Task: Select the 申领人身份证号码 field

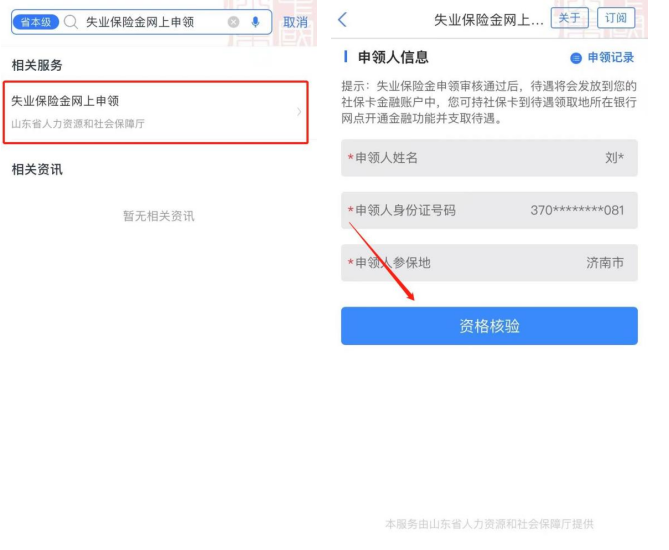Action: pos(489,210)
